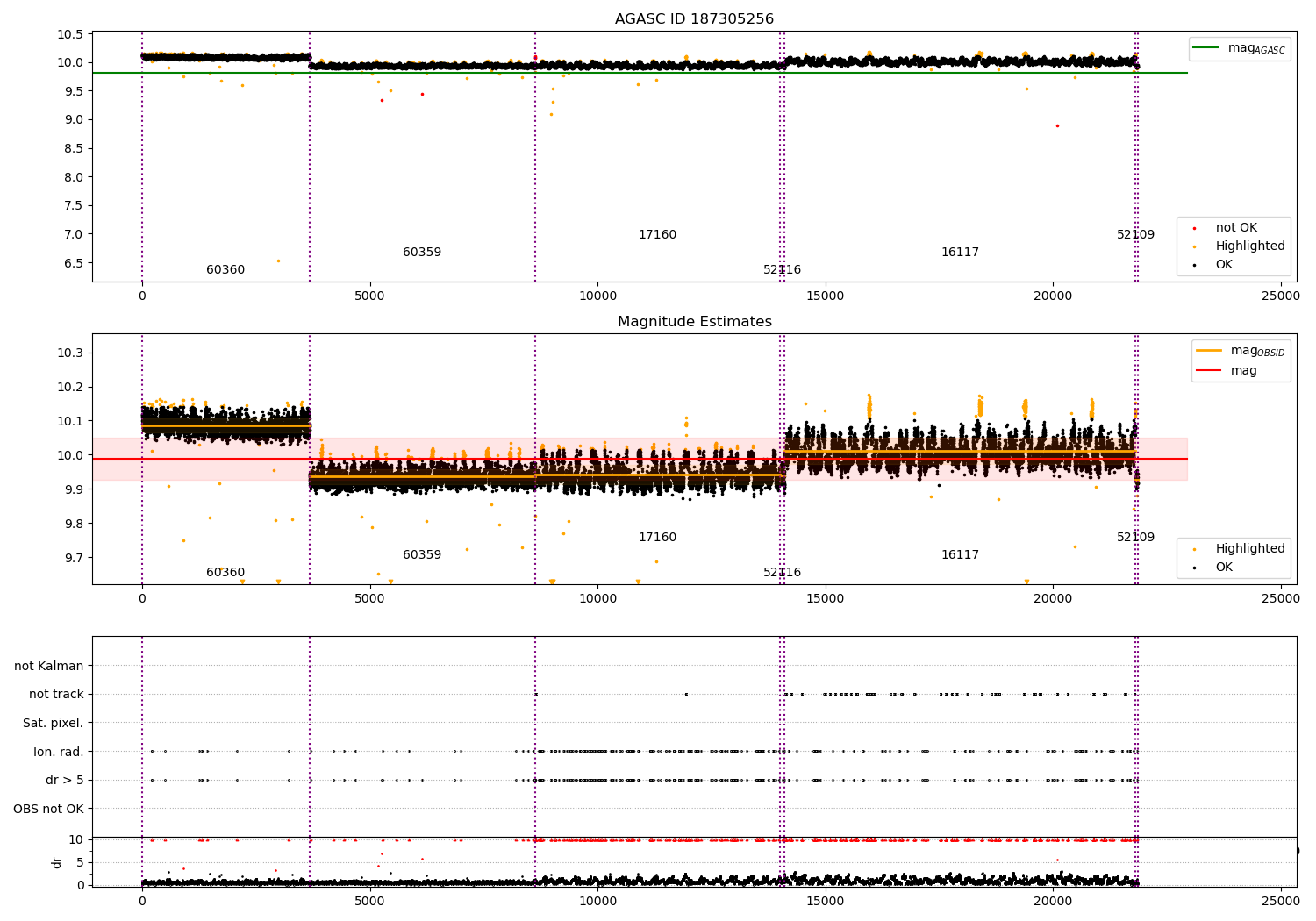Click the orange outlier point near magnitude 6.5
1316x921 pixels.
[278, 261]
